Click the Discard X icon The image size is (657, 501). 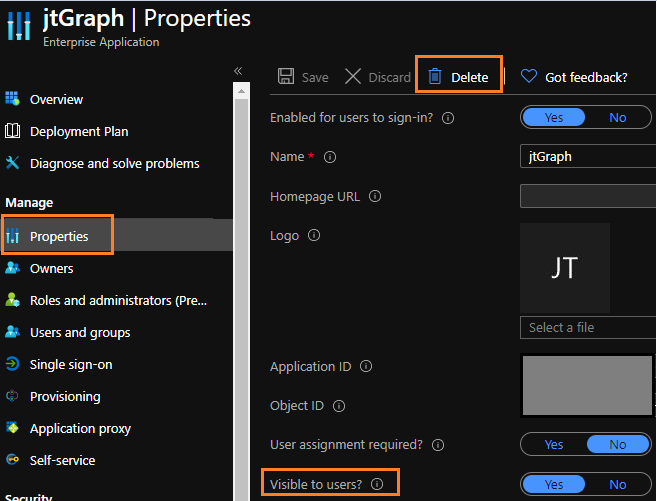353,77
